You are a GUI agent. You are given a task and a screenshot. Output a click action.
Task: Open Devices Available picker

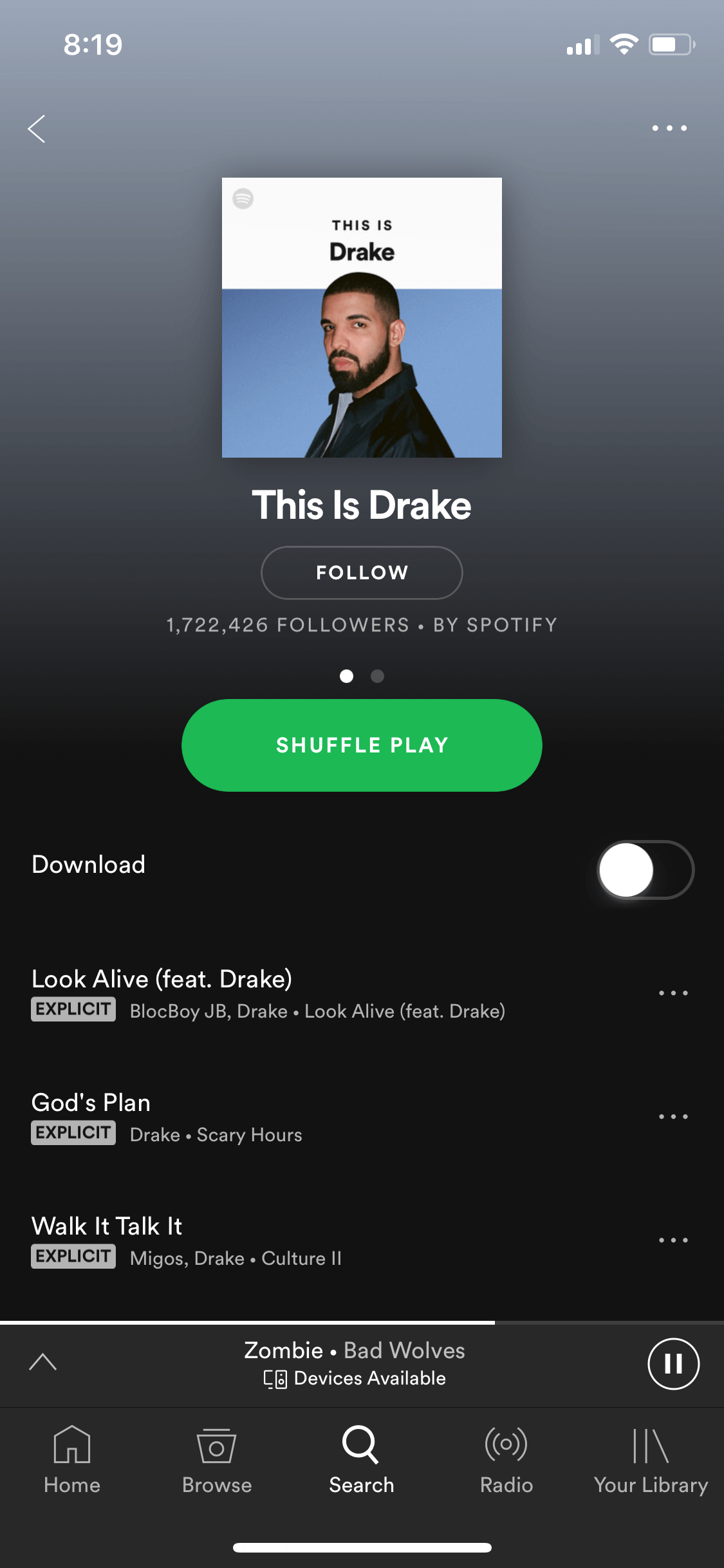pyautogui.click(x=355, y=1378)
